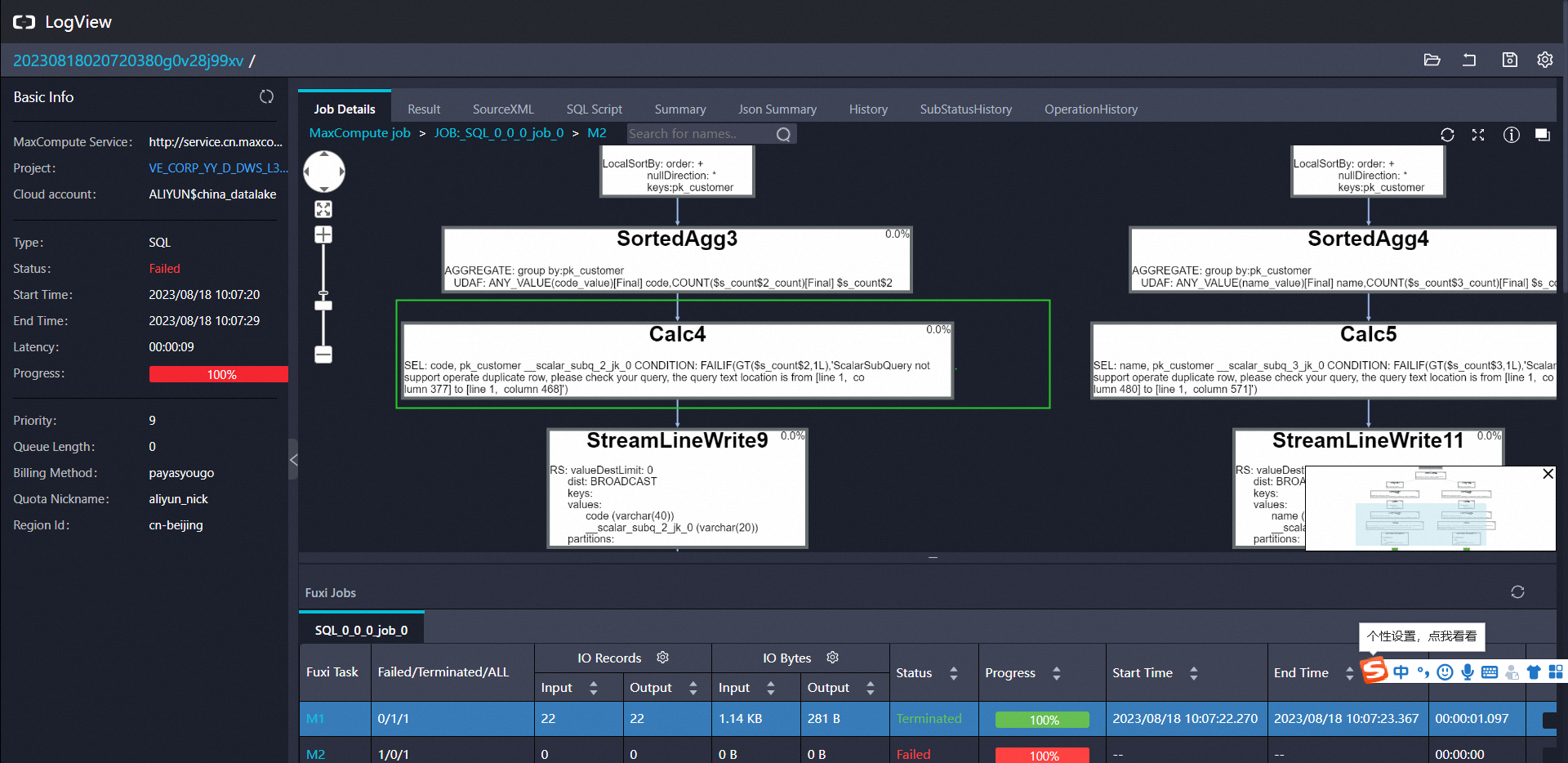
Task: Sort by IO Bytes Output column
Action: [871, 688]
